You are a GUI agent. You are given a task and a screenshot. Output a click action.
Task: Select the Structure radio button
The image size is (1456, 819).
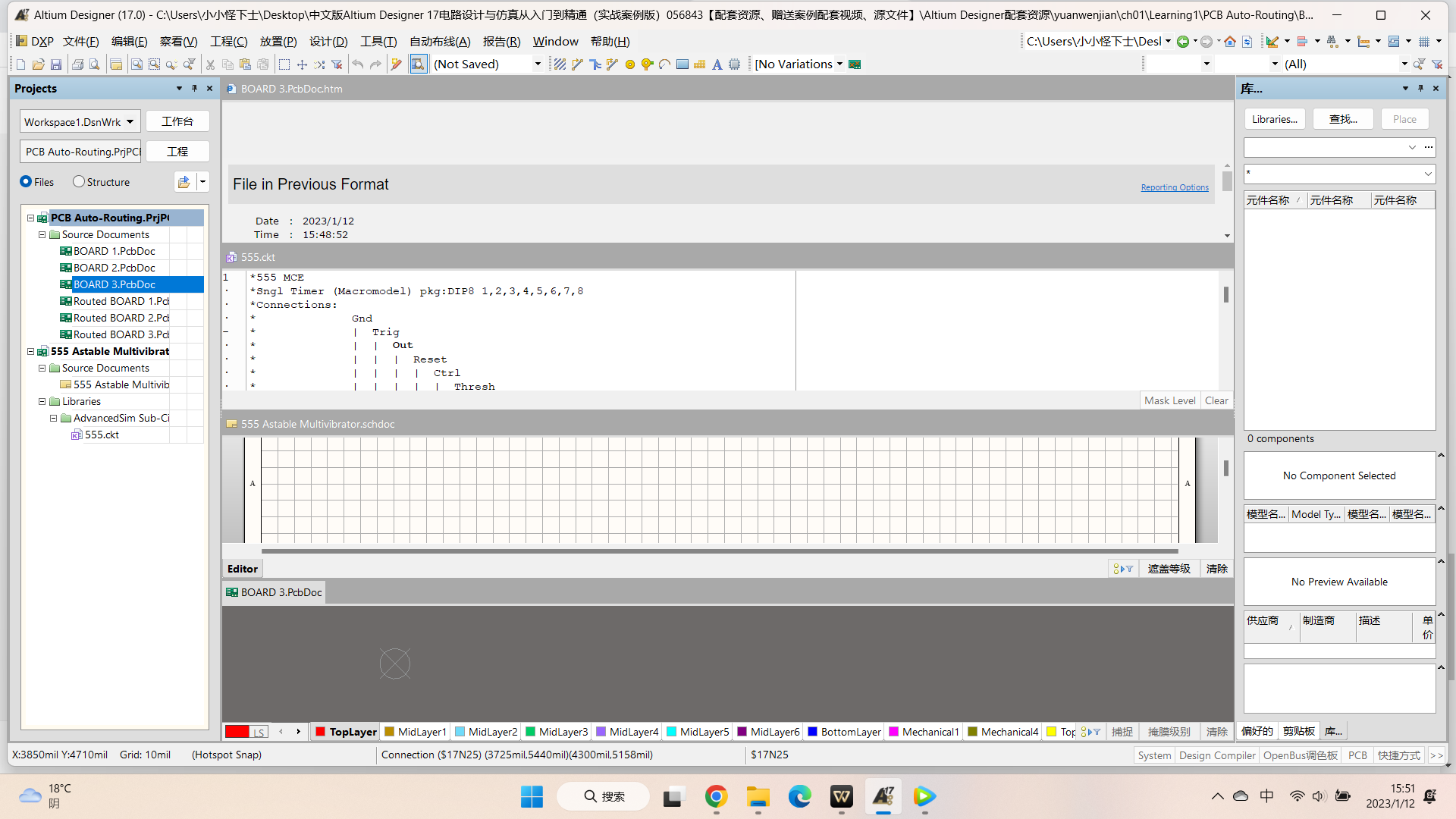(x=79, y=181)
